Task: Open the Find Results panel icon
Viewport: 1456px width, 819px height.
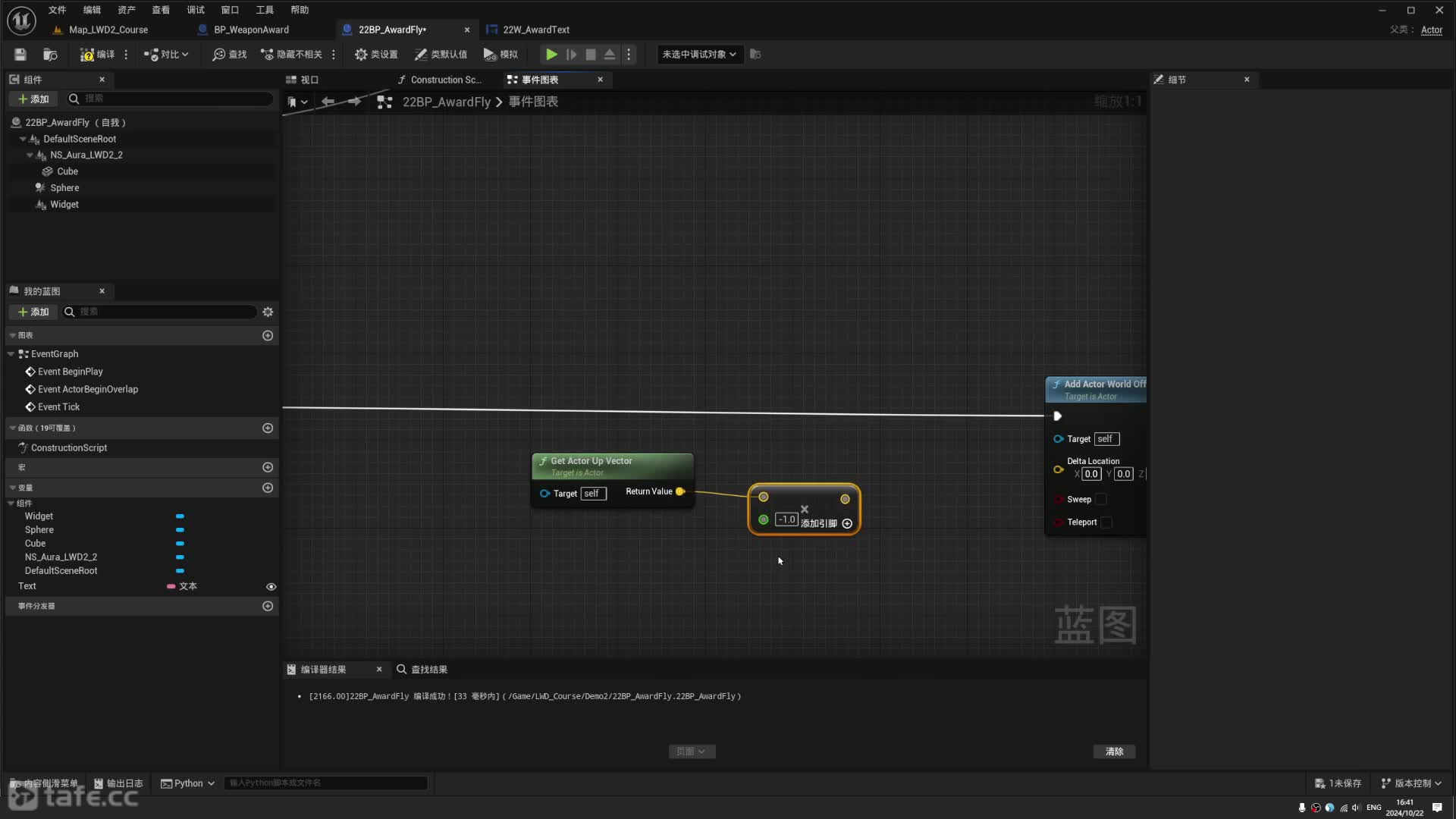Action: click(402, 669)
